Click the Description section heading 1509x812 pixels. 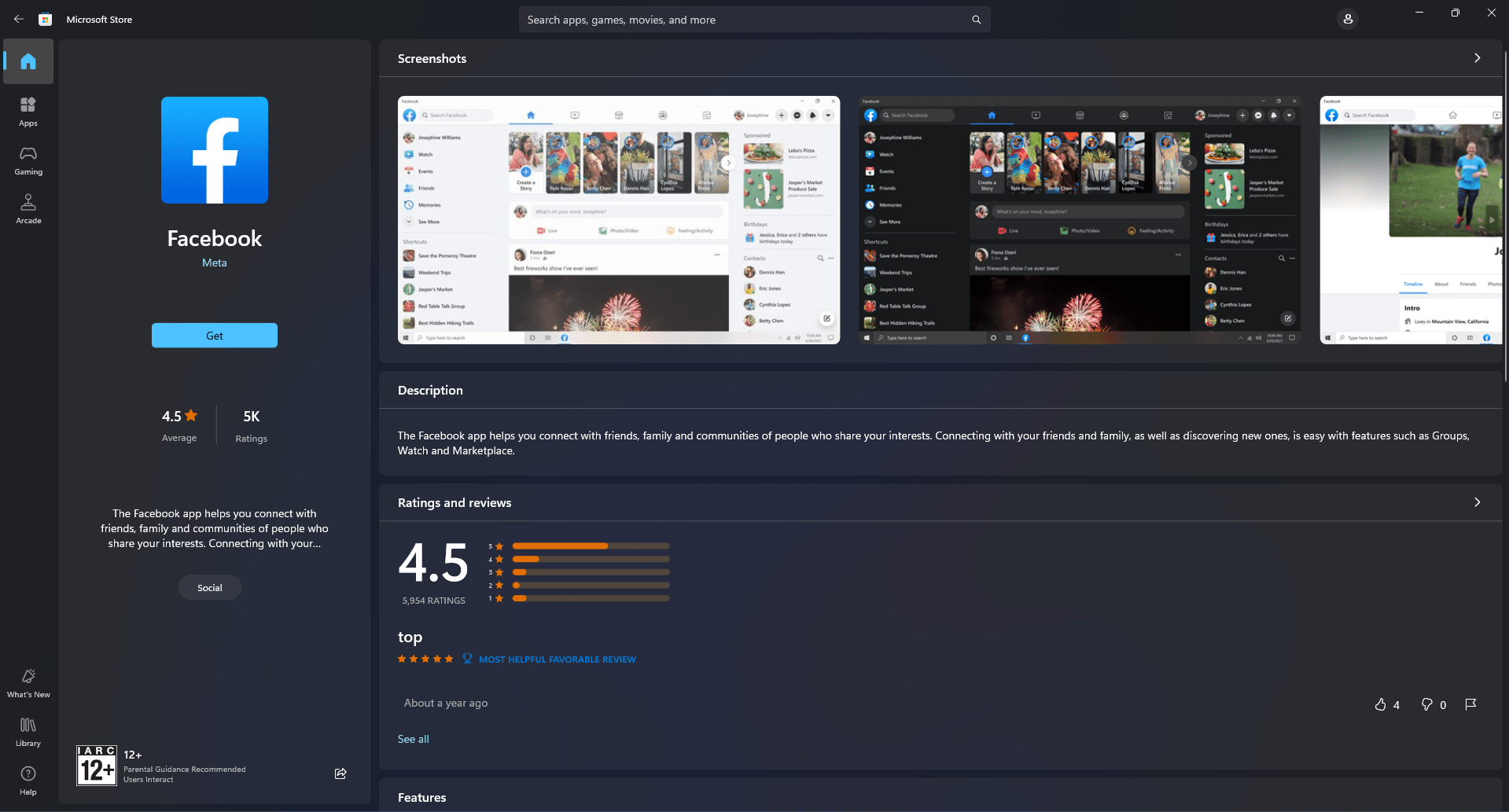[430, 391]
